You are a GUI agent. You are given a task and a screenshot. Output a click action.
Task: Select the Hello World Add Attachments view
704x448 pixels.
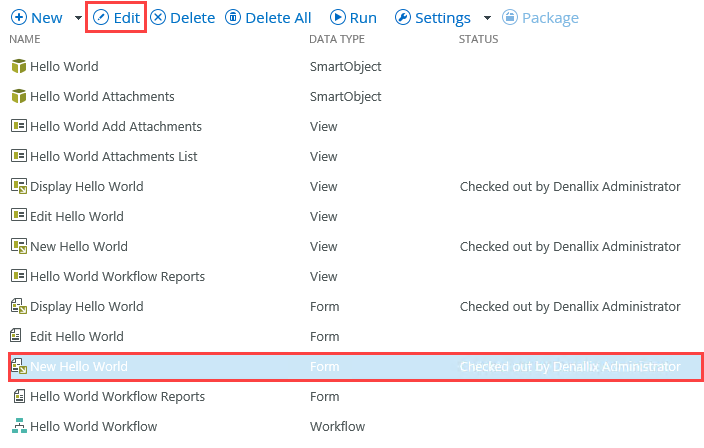pos(116,127)
